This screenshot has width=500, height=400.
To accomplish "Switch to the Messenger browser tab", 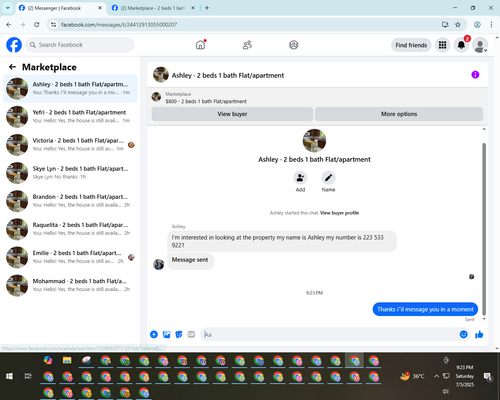I will coord(60,8).
